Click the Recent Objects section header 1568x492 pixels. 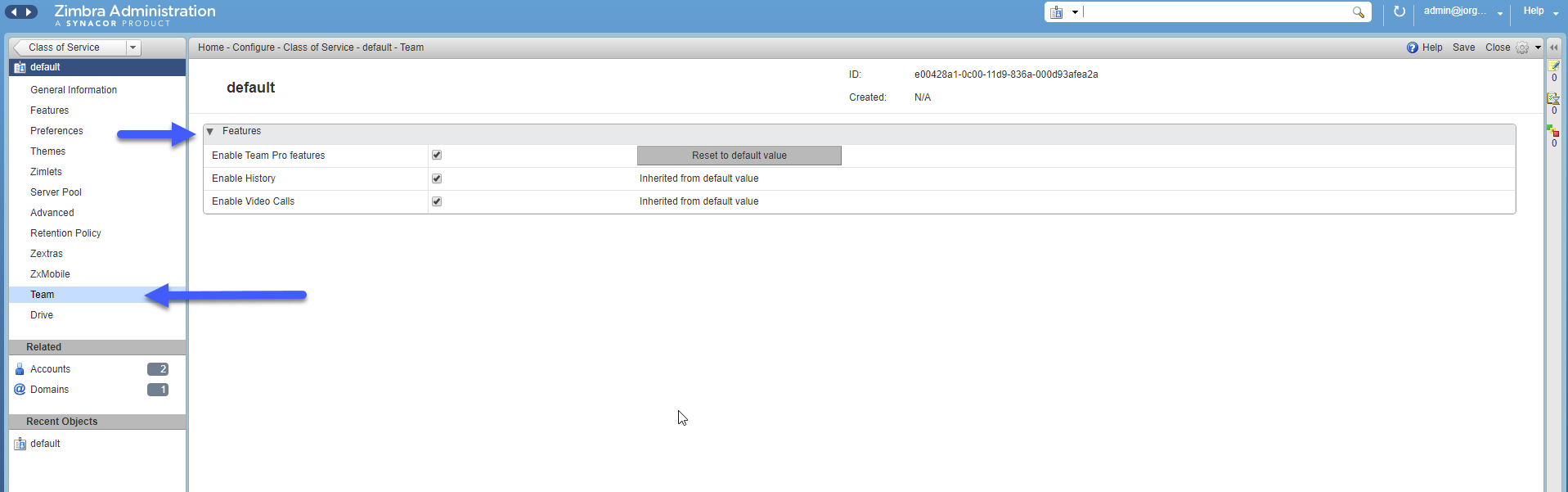click(97, 422)
